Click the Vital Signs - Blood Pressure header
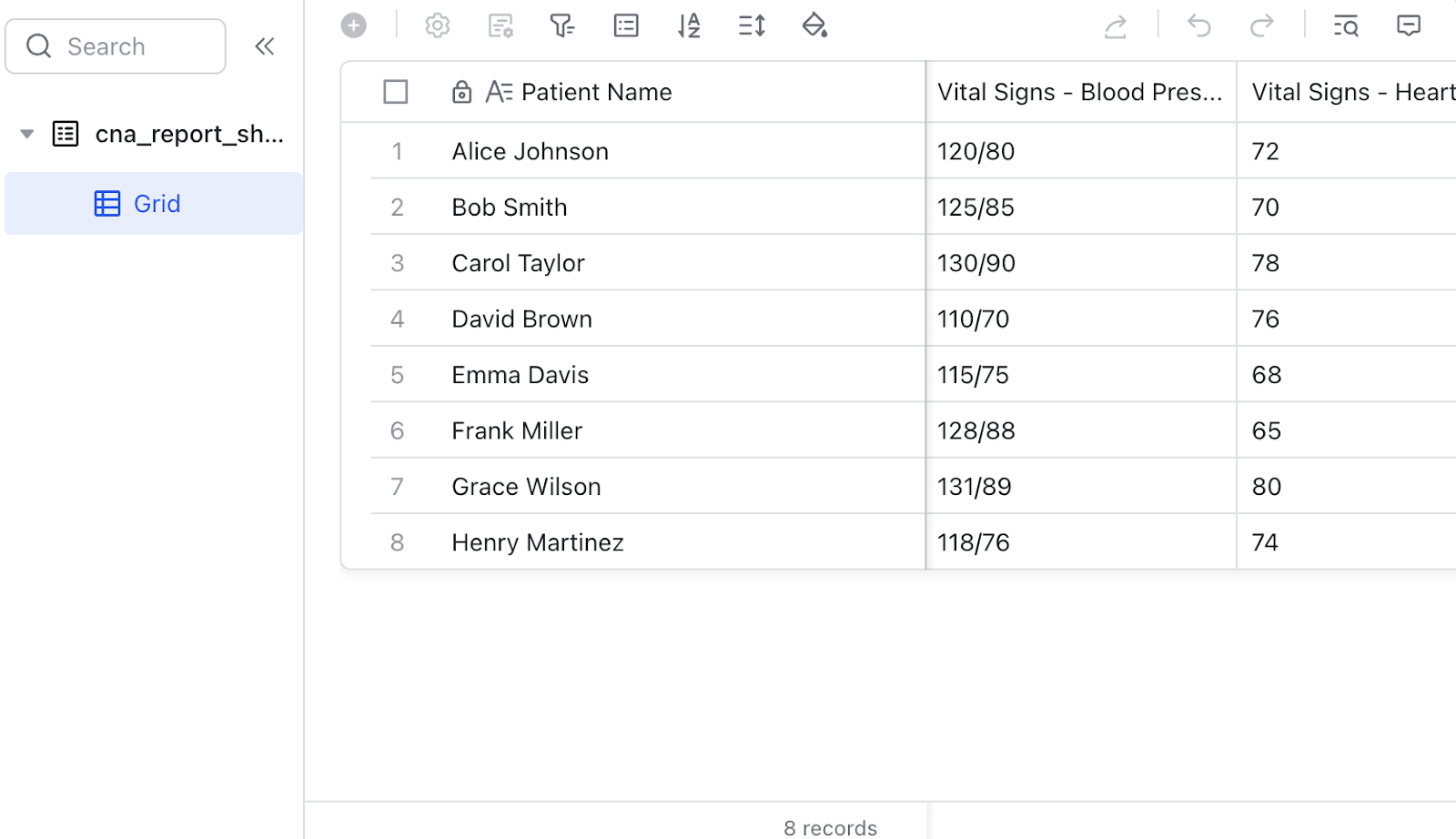Screen dimensions: 1456x839 [x=1079, y=92]
